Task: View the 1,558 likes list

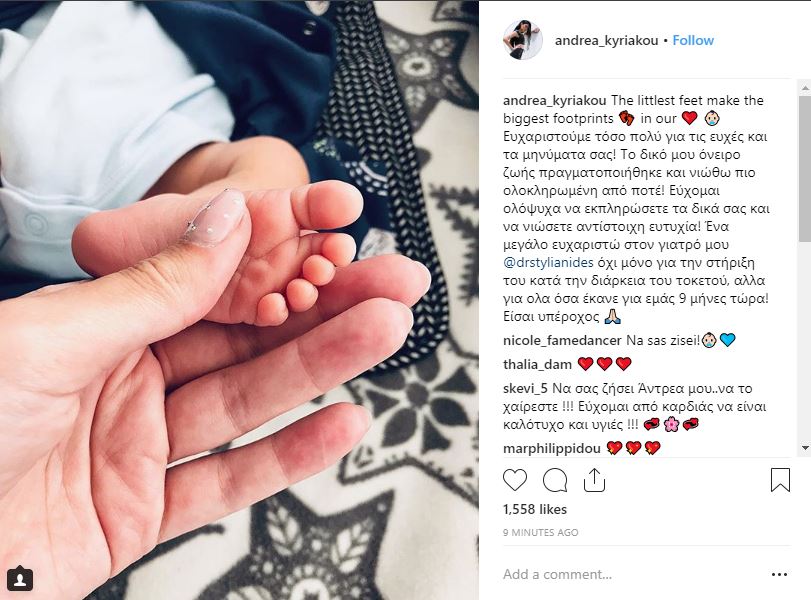Action: (x=535, y=509)
